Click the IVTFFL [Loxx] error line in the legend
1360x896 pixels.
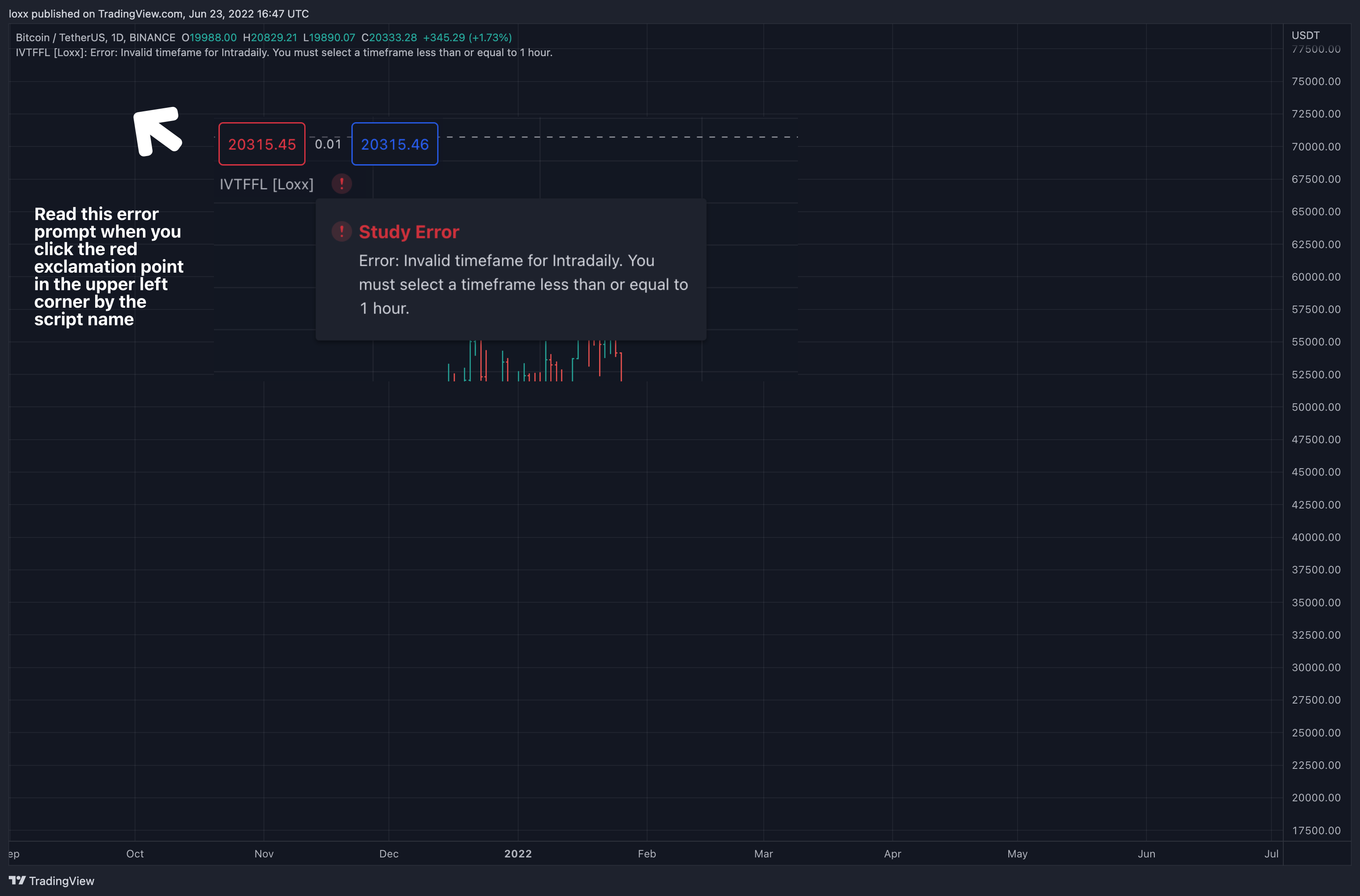(284, 53)
